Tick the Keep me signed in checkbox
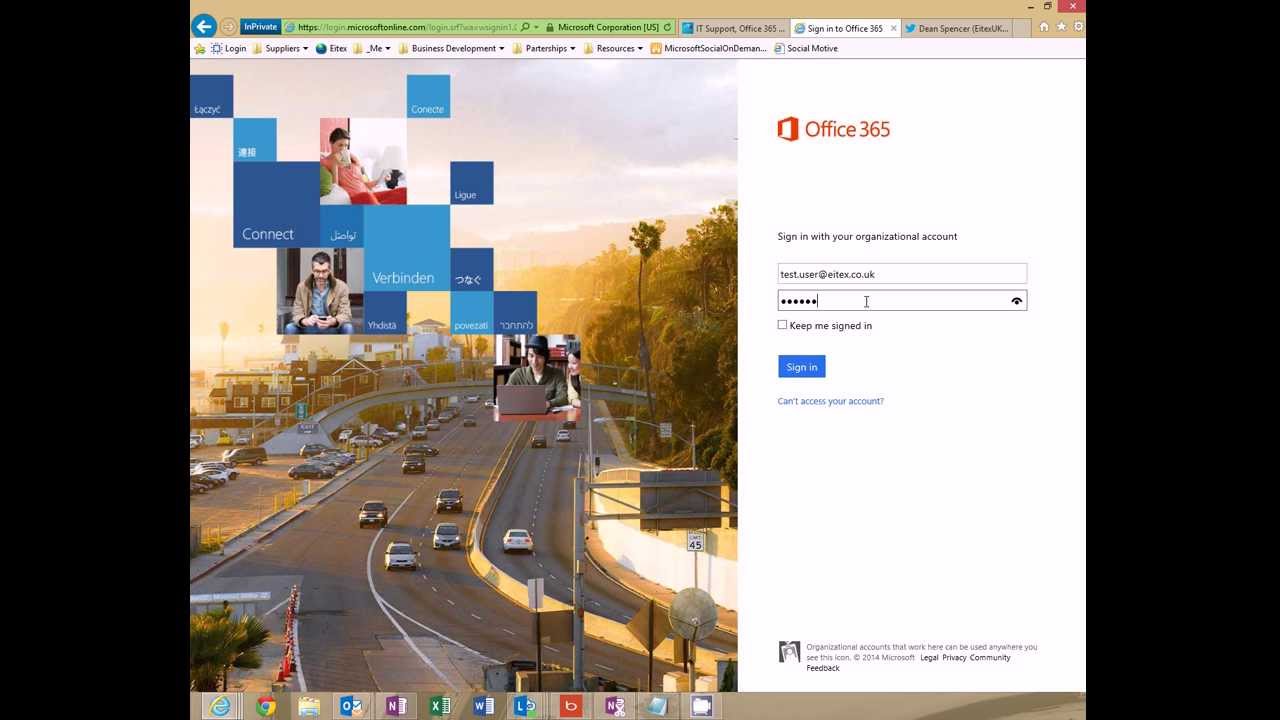 (782, 325)
